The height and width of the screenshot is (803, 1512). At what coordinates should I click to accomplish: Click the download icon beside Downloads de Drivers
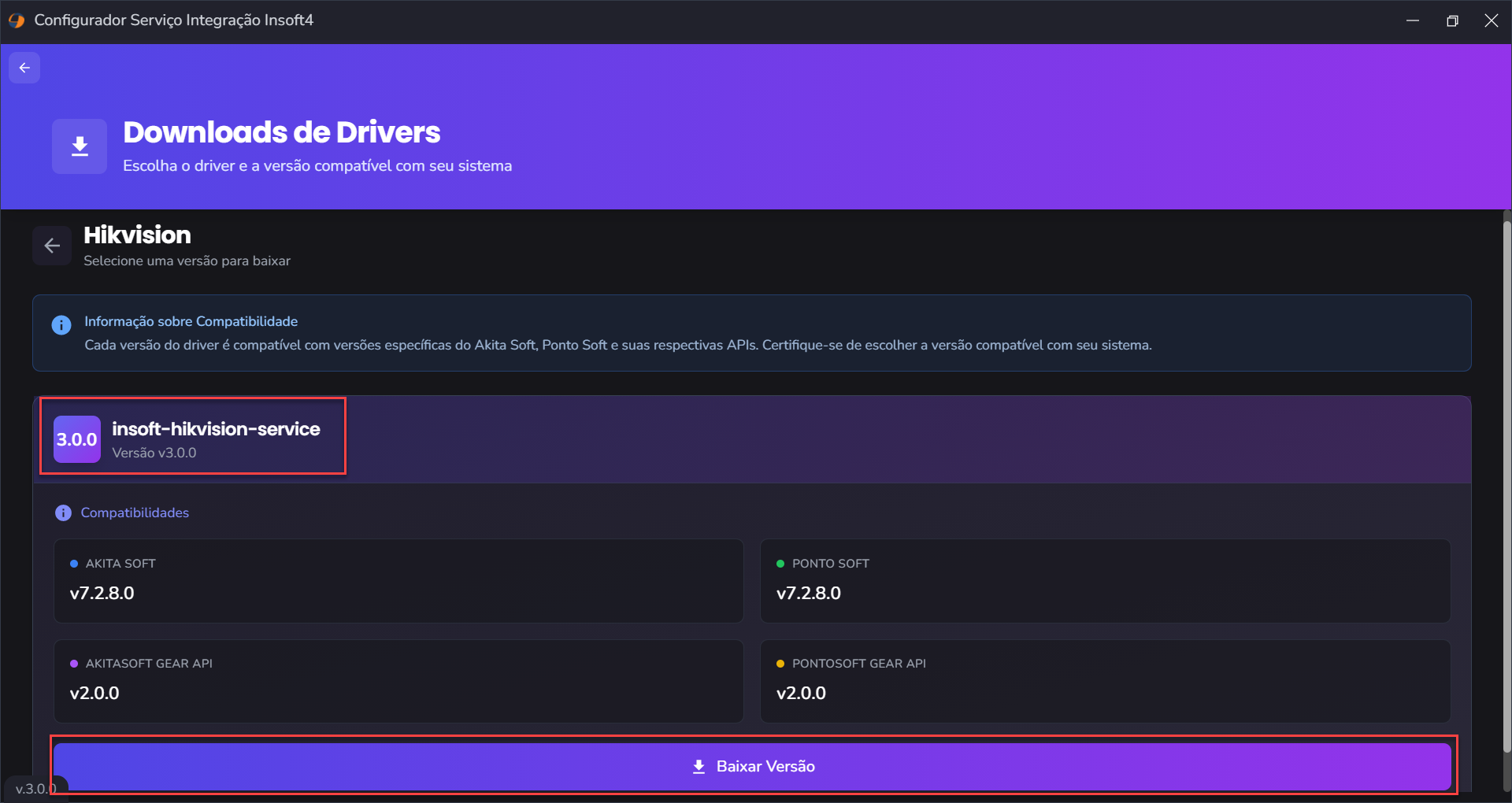pos(80,146)
